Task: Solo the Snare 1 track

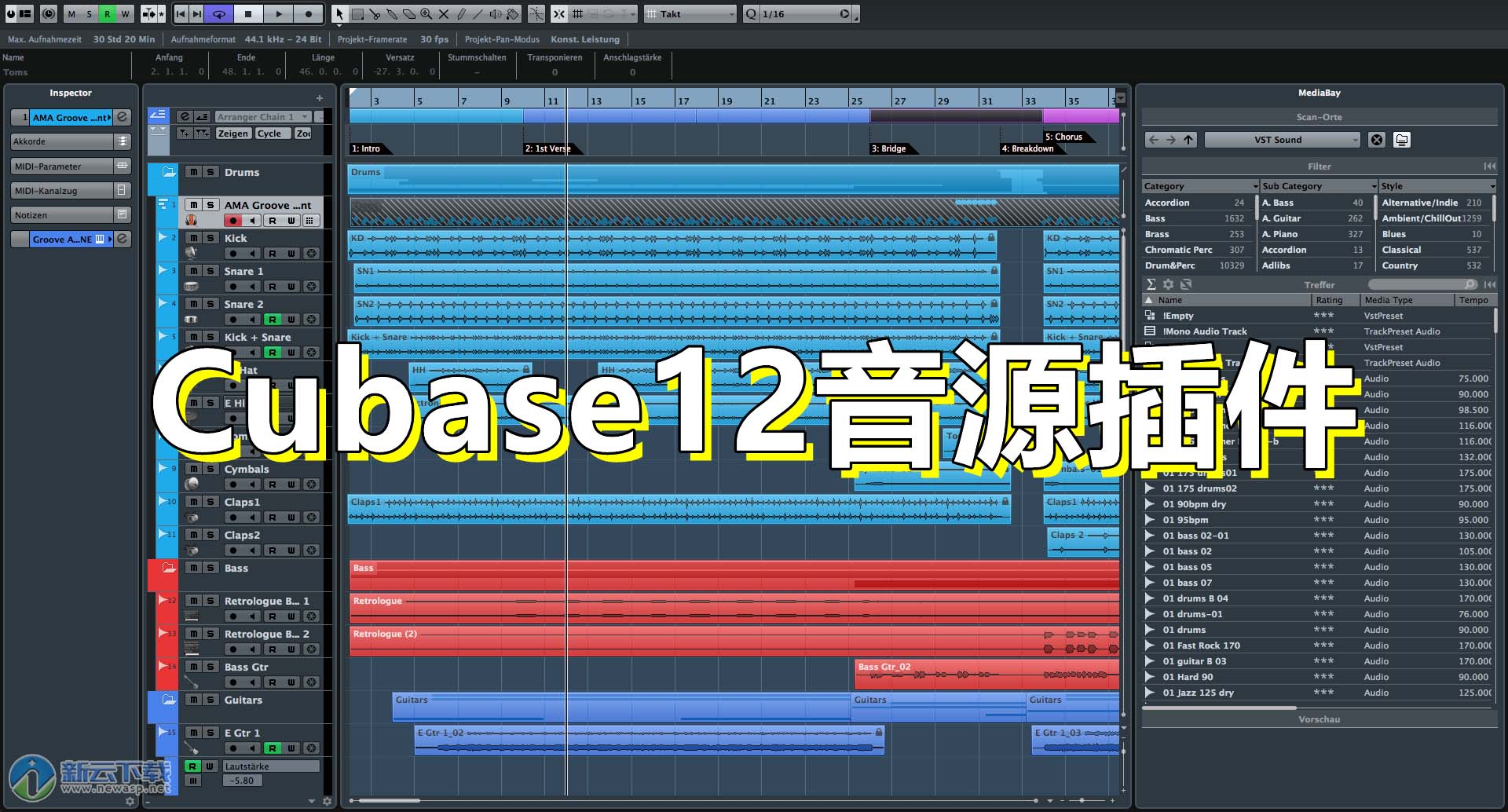Action: 210,271
